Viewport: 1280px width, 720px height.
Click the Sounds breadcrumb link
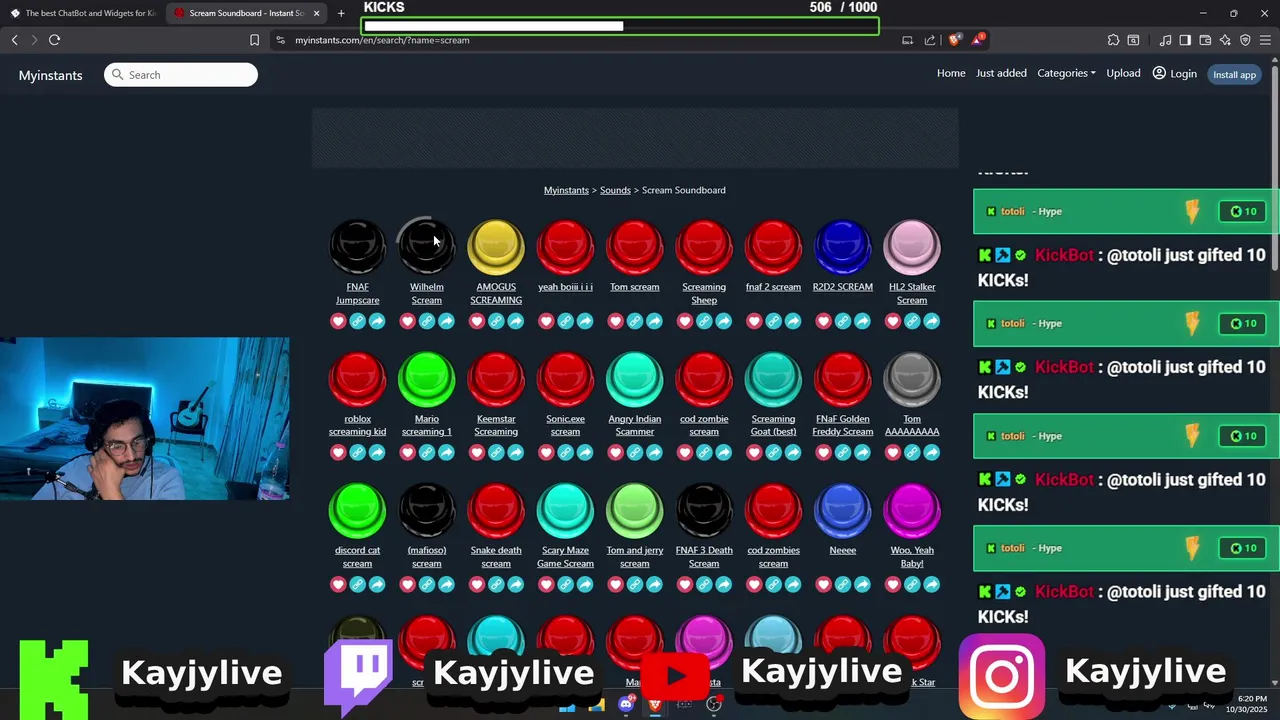[615, 190]
